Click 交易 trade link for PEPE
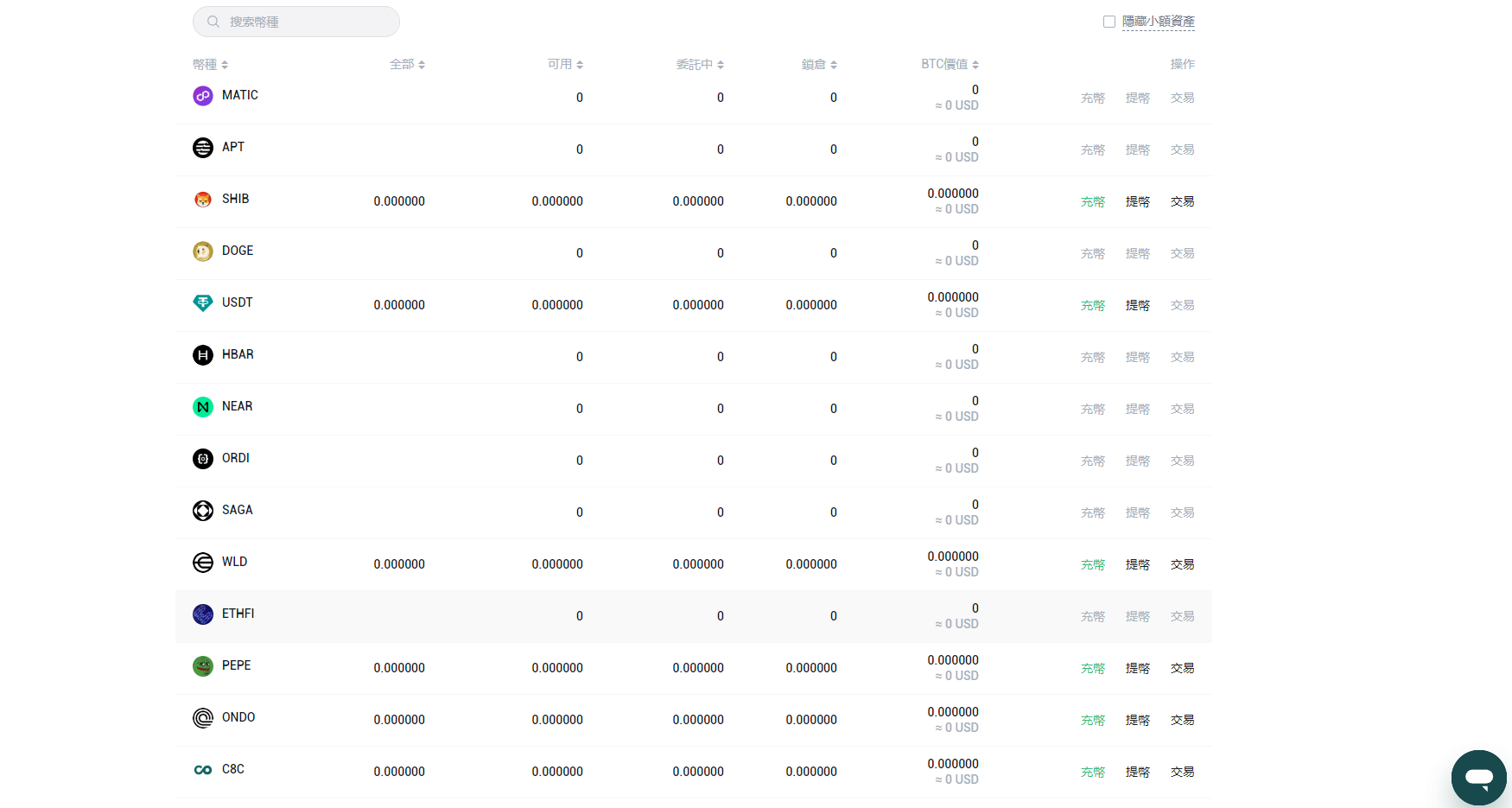The image size is (1512, 808). pyautogui.click(x=1182, y=668)
